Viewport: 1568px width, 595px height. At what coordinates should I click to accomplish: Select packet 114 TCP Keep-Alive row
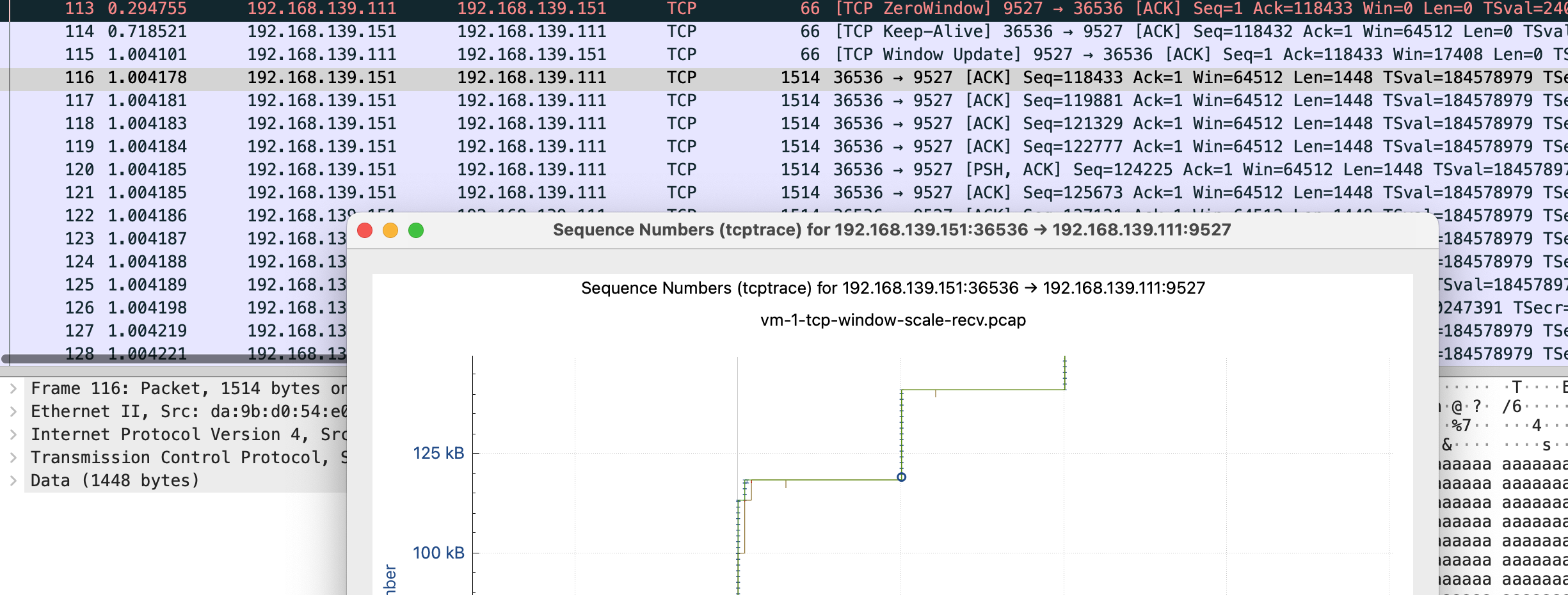pos(512,31)
